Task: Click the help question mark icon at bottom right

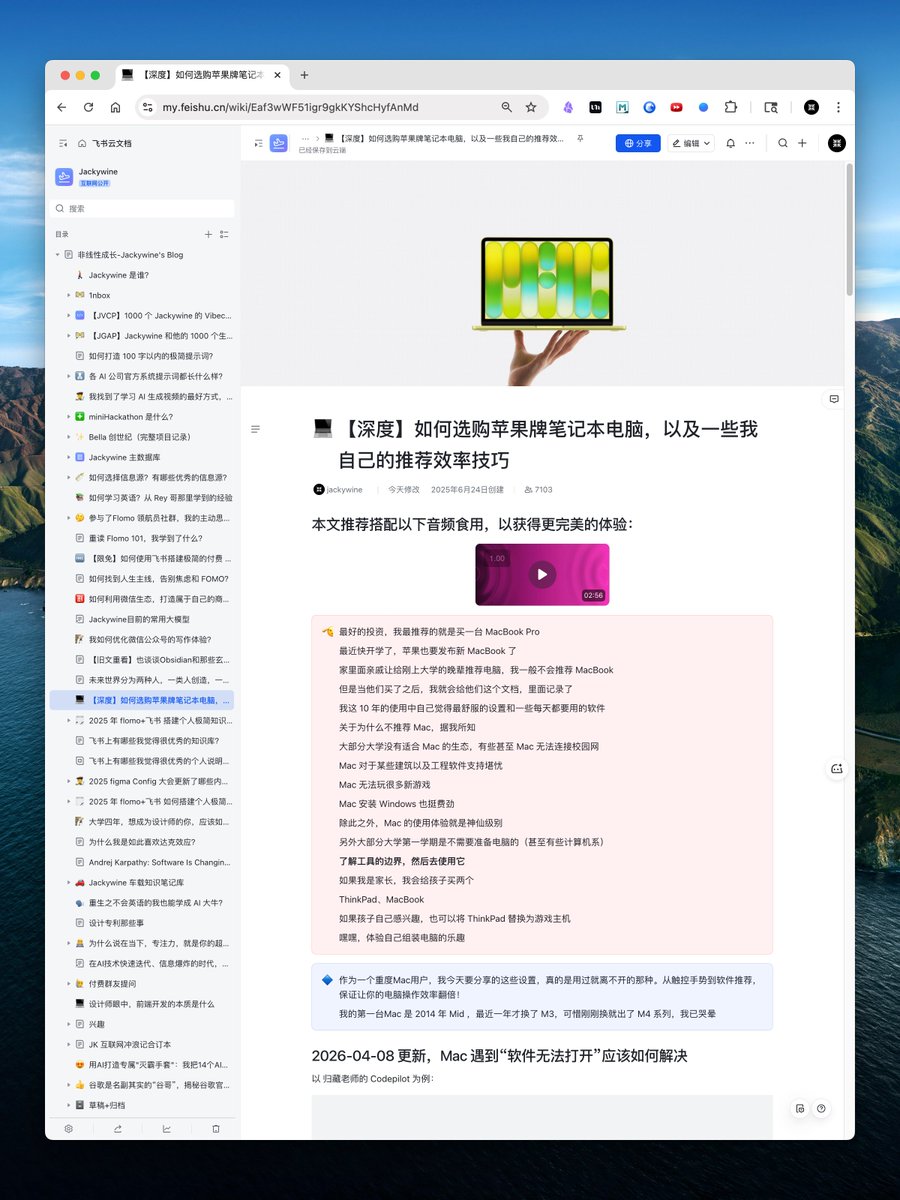Action: click(821, 1108)
